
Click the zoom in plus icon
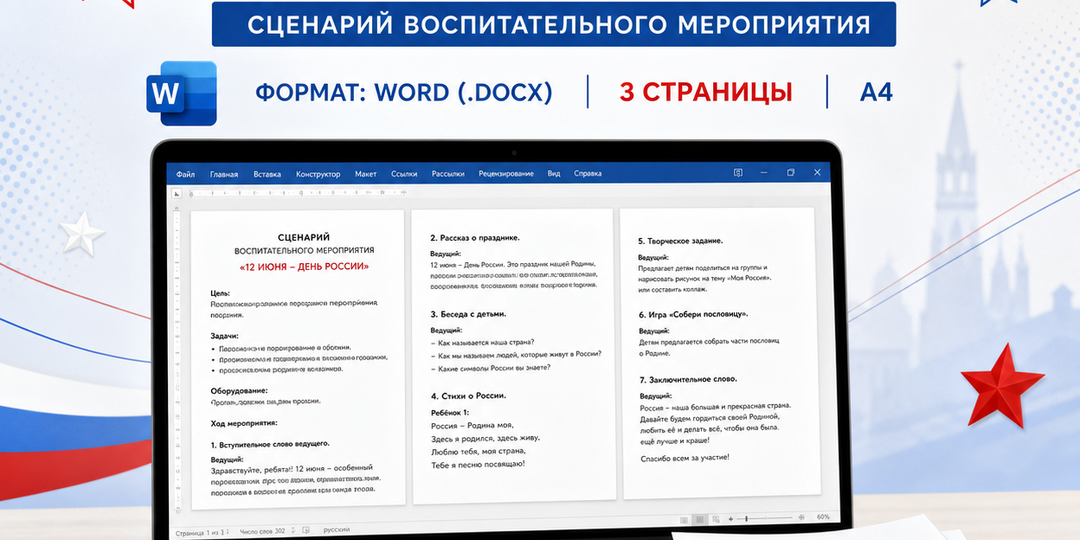pyautogui.click(x=801, y=517)
